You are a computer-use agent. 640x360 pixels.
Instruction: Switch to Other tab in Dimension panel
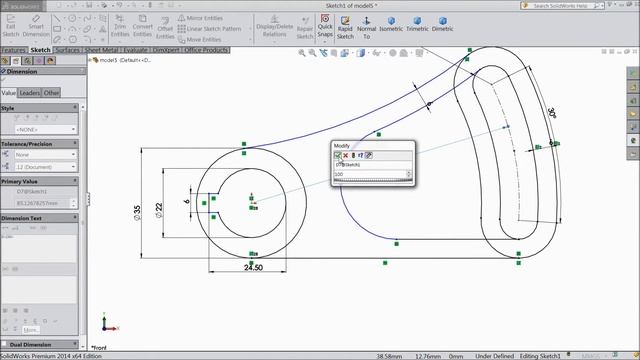51,93
